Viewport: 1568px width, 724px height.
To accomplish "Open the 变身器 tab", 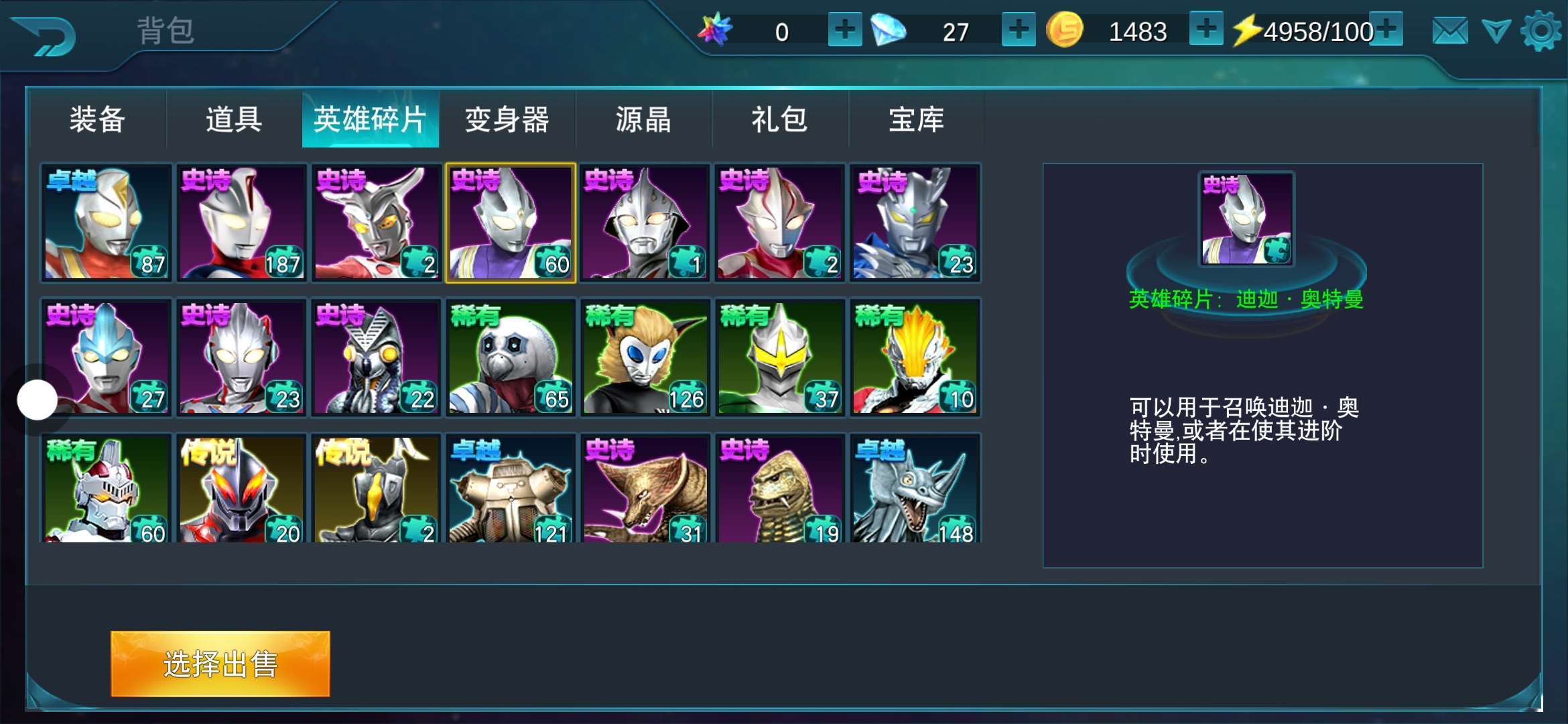I will point(507,119).
